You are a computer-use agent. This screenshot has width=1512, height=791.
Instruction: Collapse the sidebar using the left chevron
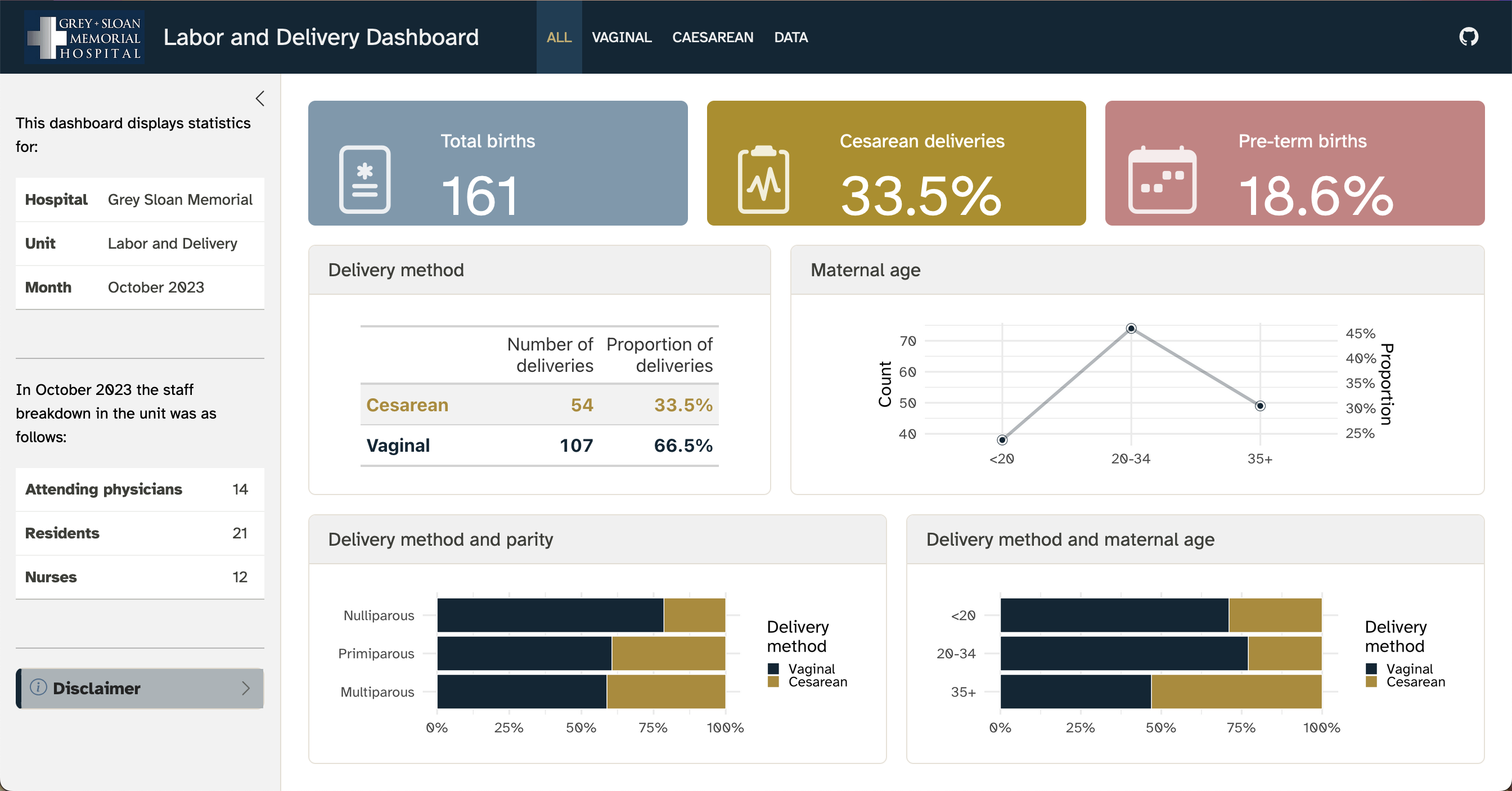[x=259, y=98]
